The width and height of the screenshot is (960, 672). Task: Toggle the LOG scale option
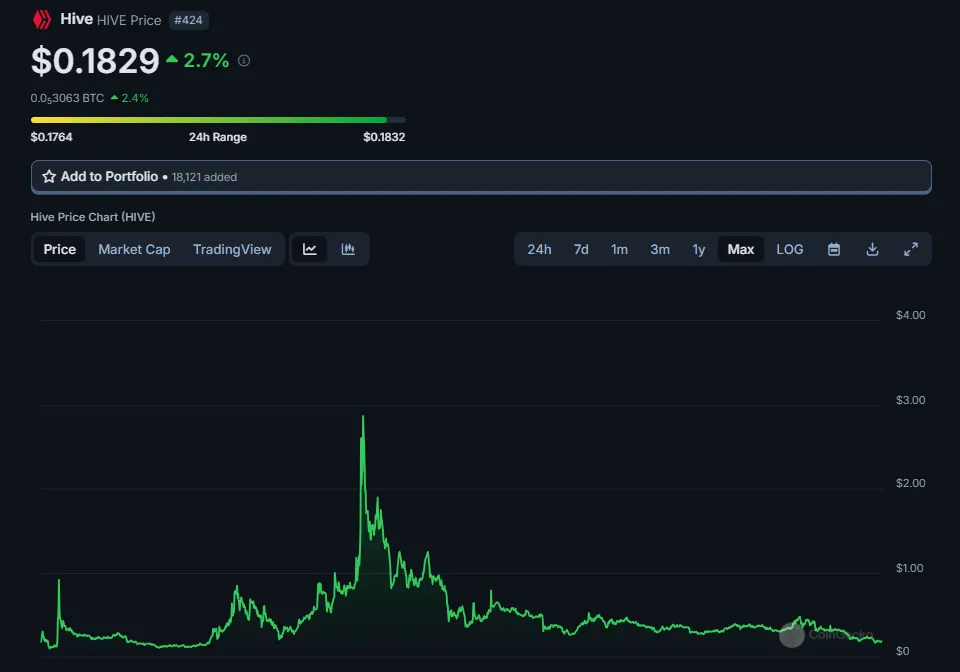[790, 249]
